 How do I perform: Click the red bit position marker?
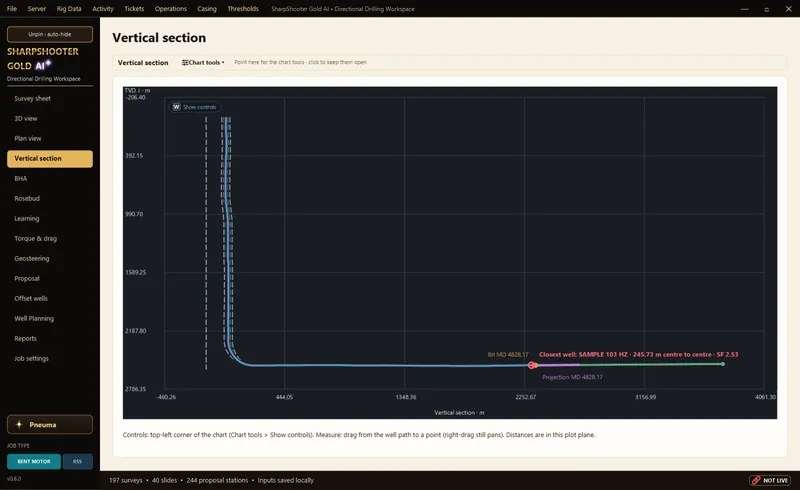coord(532,365)
